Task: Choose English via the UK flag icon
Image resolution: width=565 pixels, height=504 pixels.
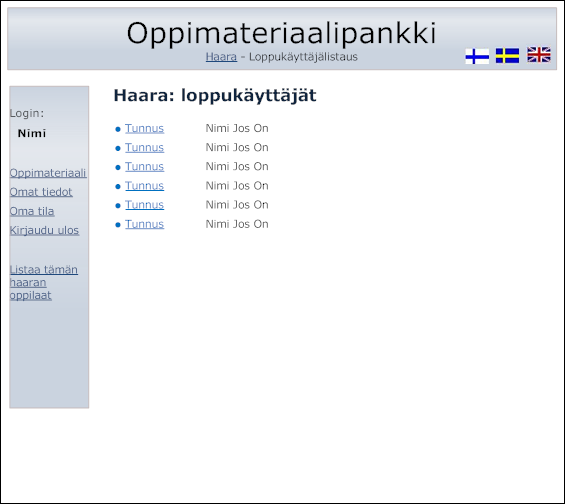Action: pos(539,55)
